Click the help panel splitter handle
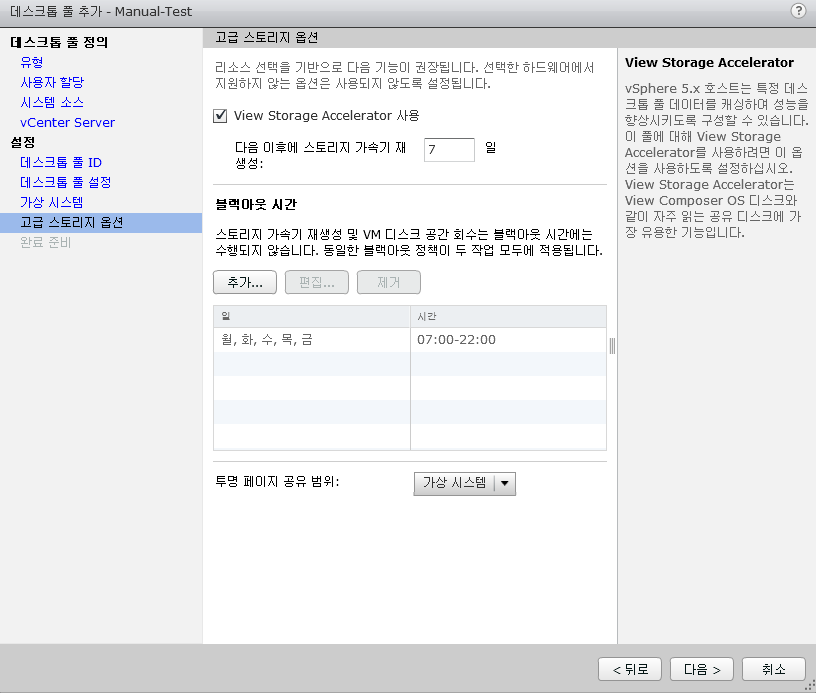The height and width of the screenshot is (693, 816). point(612,346)
